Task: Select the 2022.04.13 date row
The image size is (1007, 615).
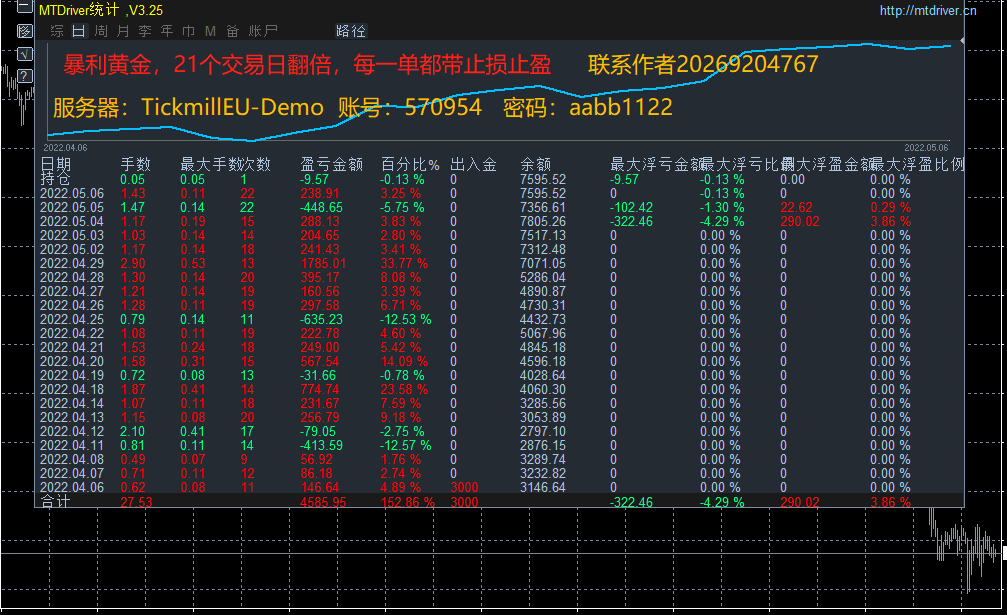Action: click(72, 417)
